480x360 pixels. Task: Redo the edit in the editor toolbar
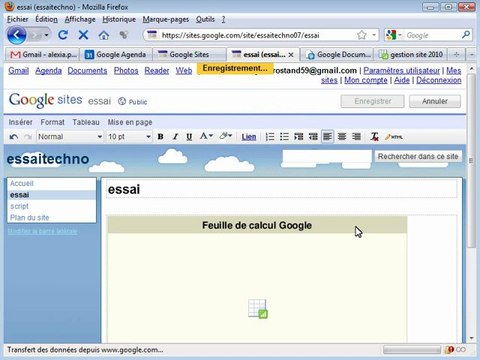pos(28,137)
